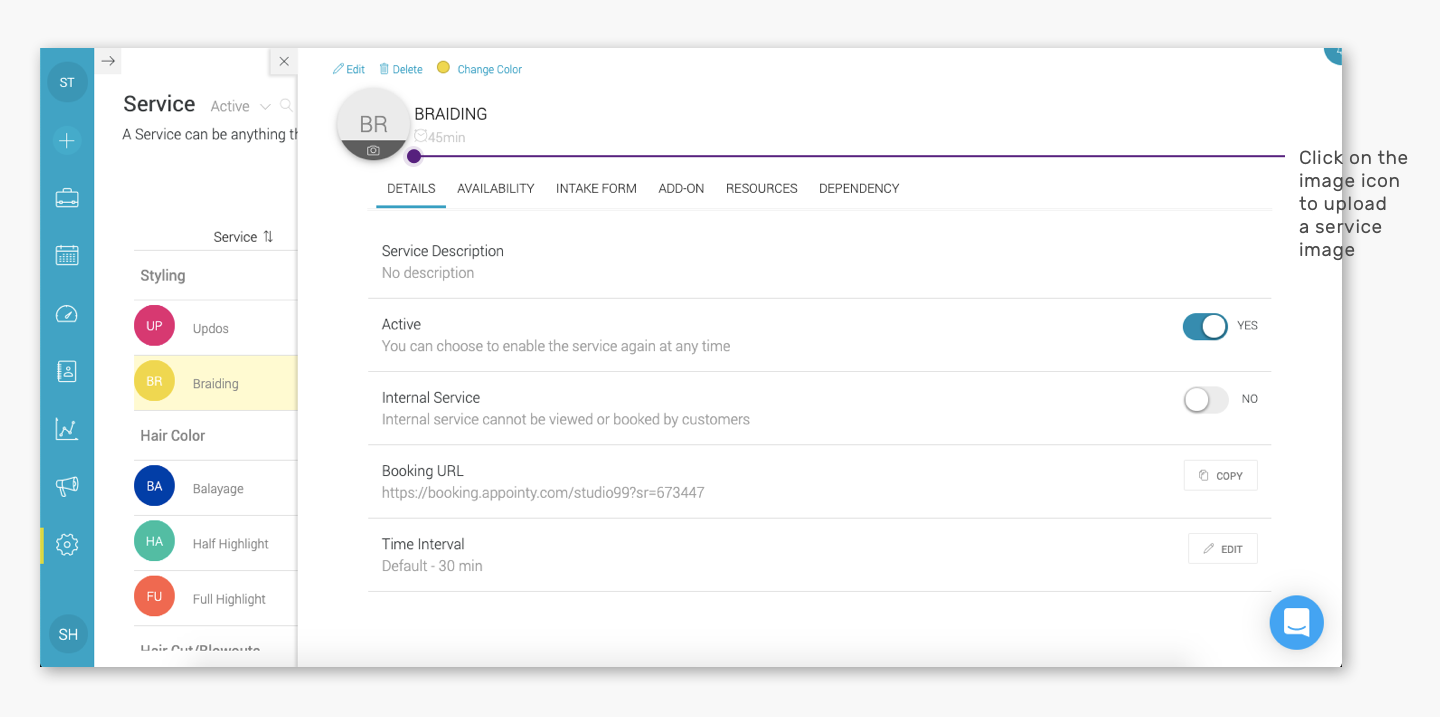Screen dimensions: 1440x718
Task: Open the calendar icon in sidebar
Action: click(x=67, y=255)
